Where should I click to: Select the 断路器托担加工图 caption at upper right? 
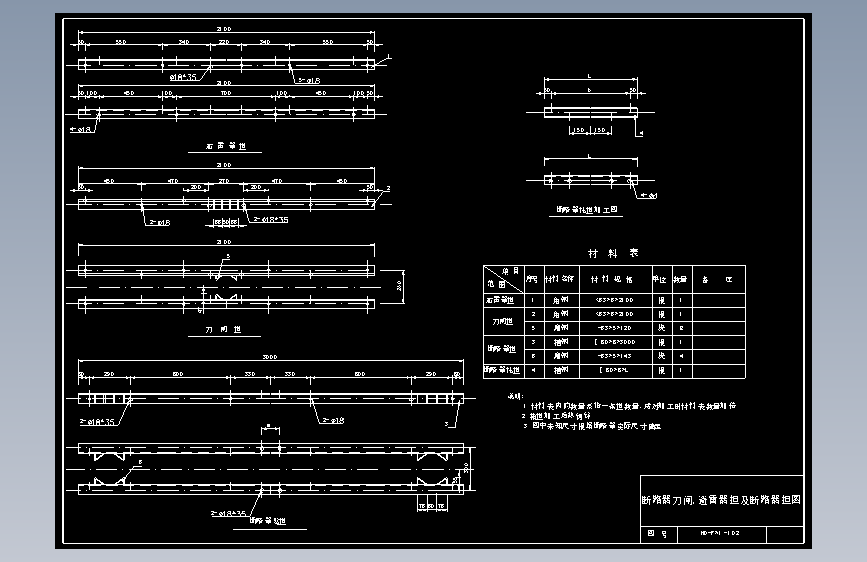tap(587, 210)
